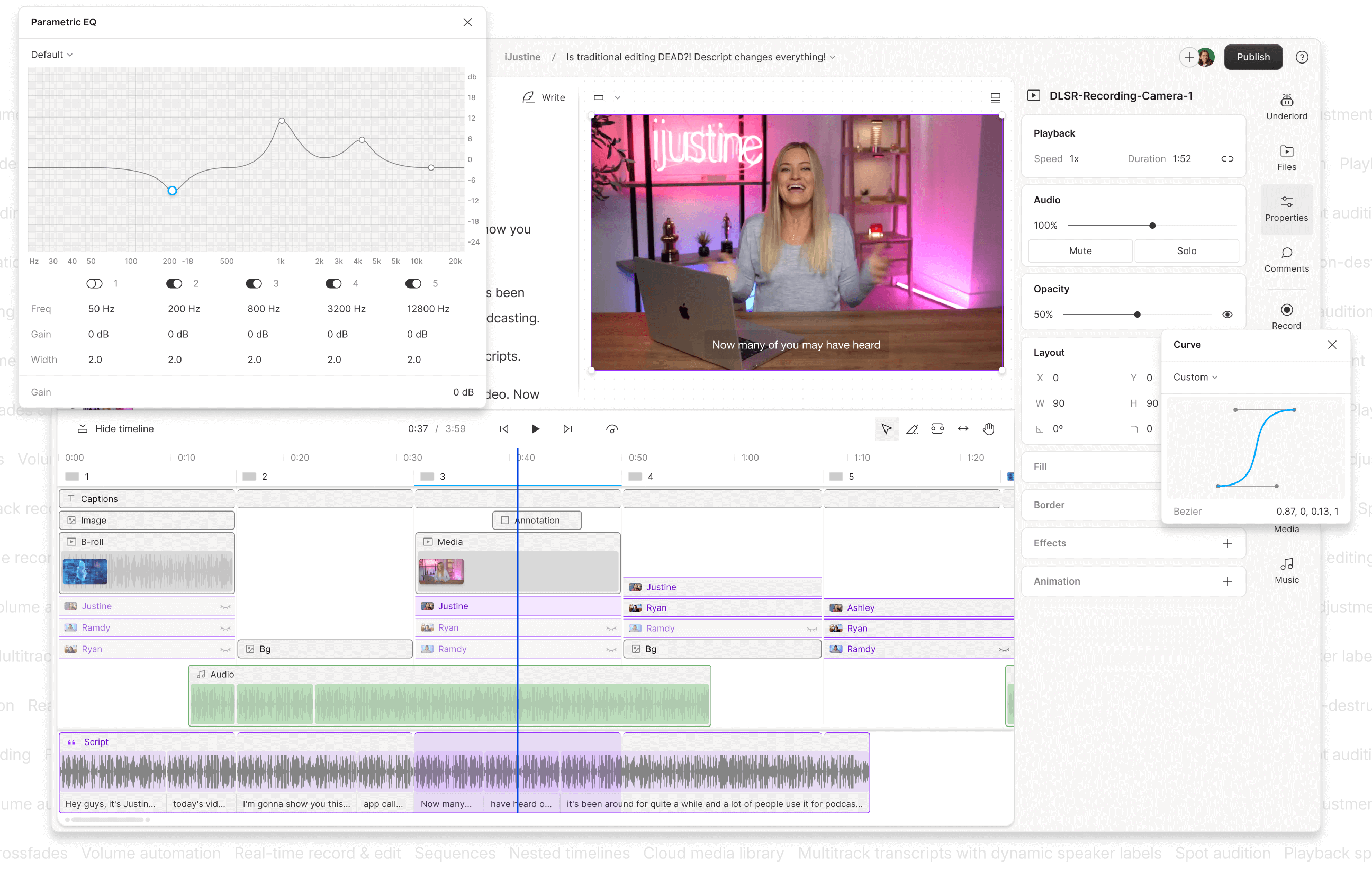Select the arrow selection tool above the timeline
The width and height of the screenshot is (1372, 870).
(x=887, y=428)
